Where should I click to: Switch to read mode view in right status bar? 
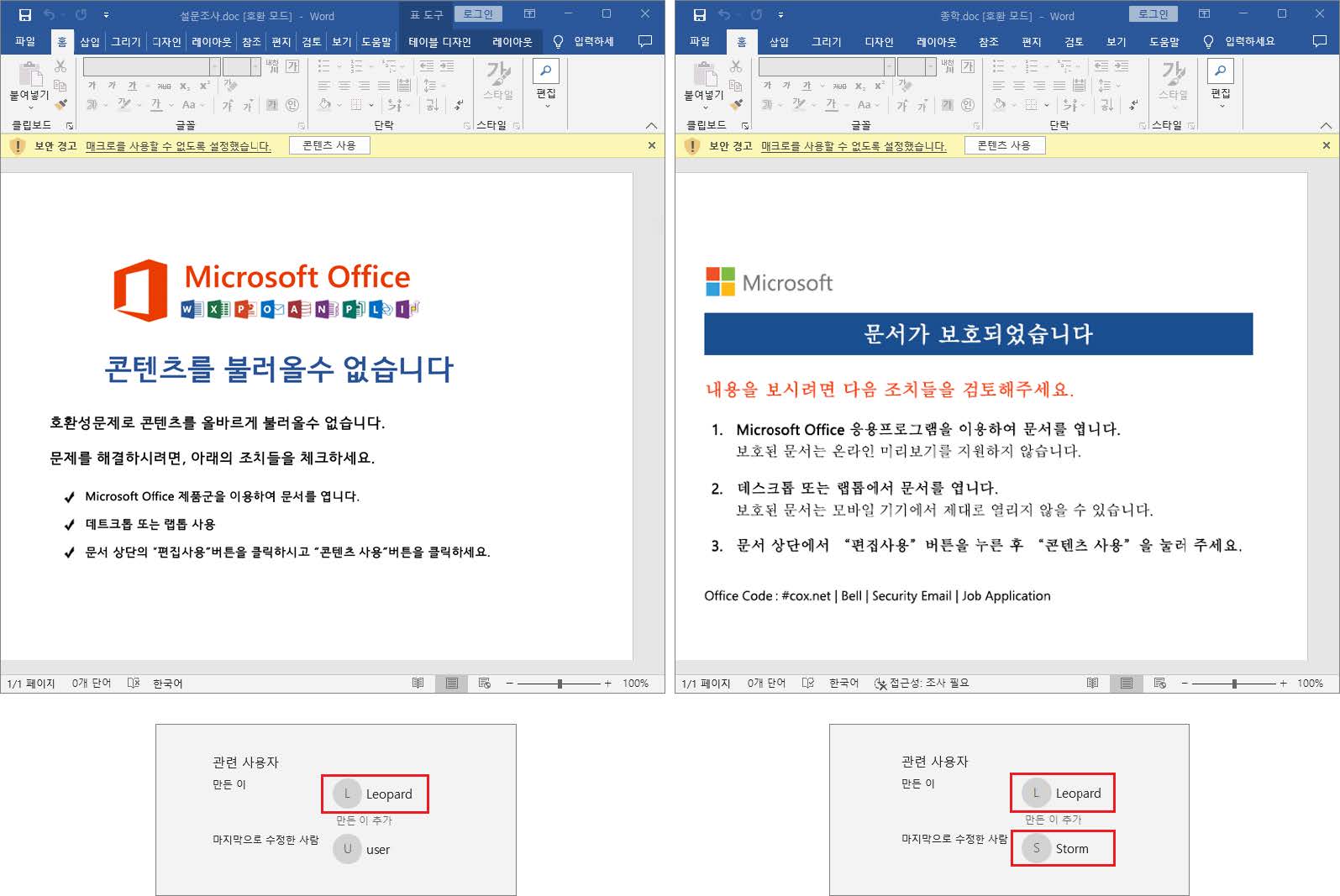click(1093, 683)
